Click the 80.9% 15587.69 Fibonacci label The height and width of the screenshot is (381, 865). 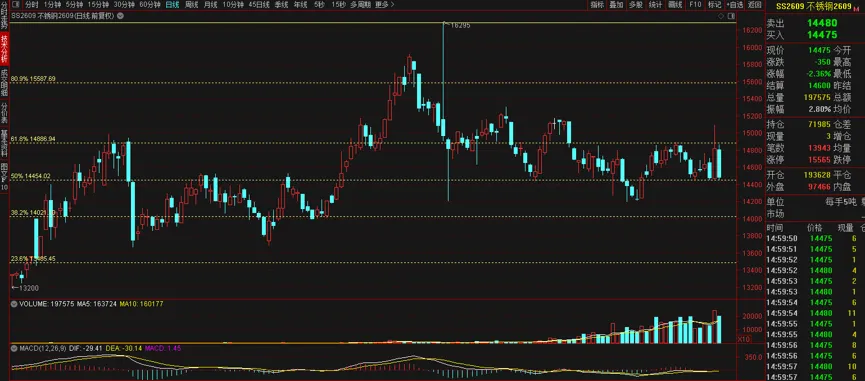pyautogui.click(x=33, y=79)
